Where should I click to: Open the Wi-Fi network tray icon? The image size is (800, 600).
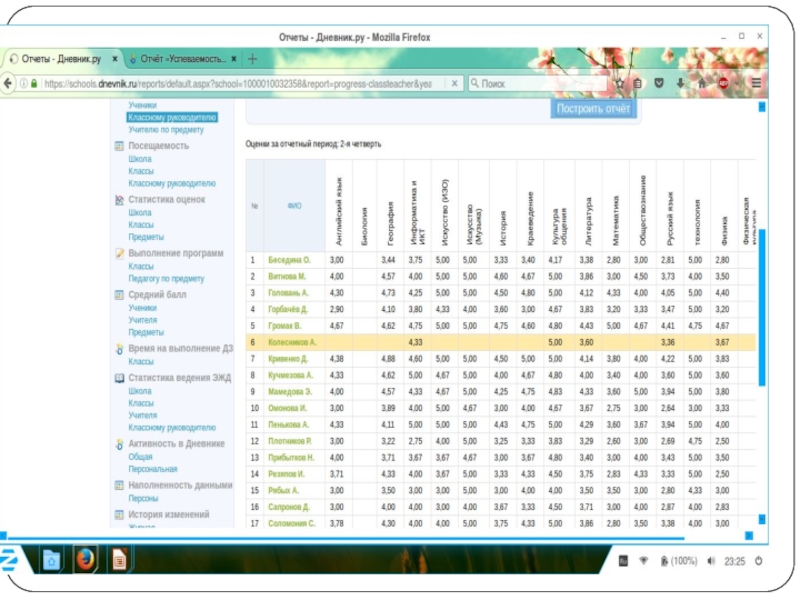644,561
